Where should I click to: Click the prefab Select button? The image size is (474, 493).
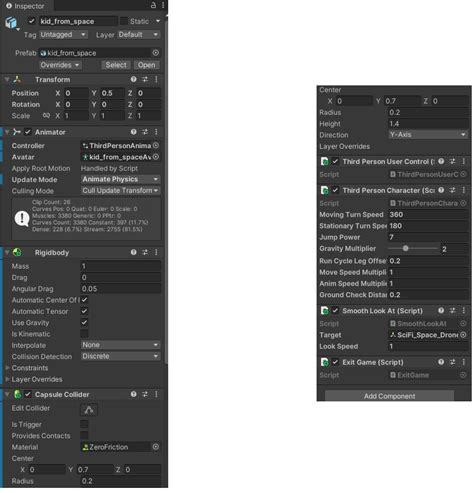tap(116, 65)
